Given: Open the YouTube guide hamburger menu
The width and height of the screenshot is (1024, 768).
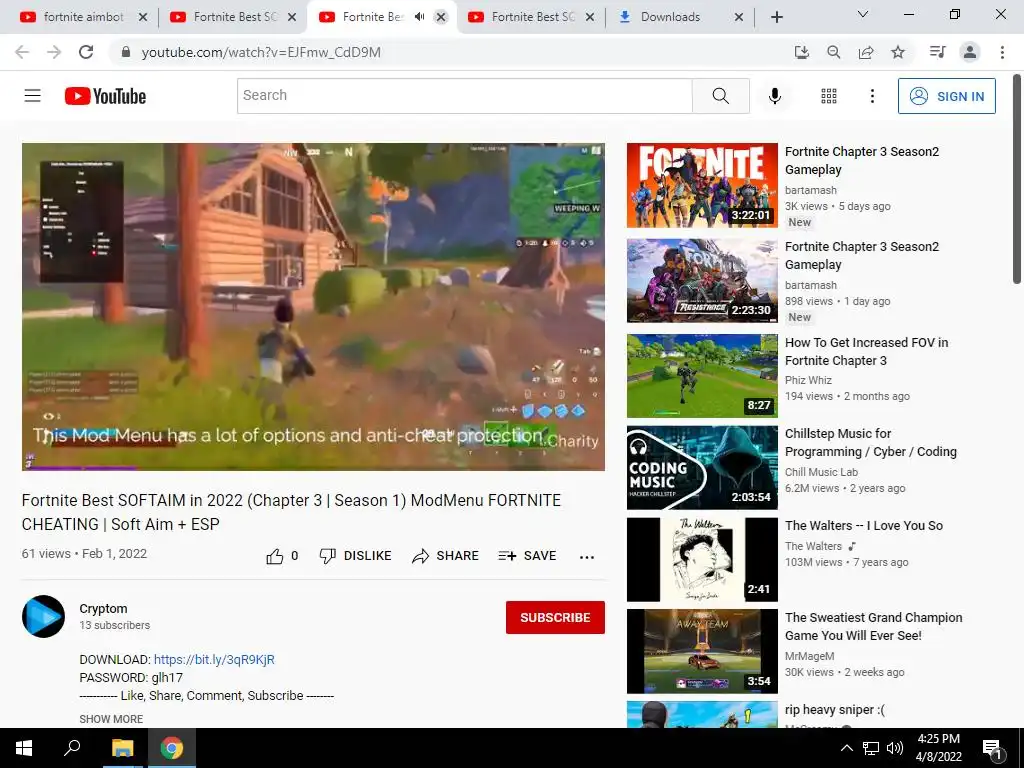Looking at the screenshot, I should coord(33,96).
